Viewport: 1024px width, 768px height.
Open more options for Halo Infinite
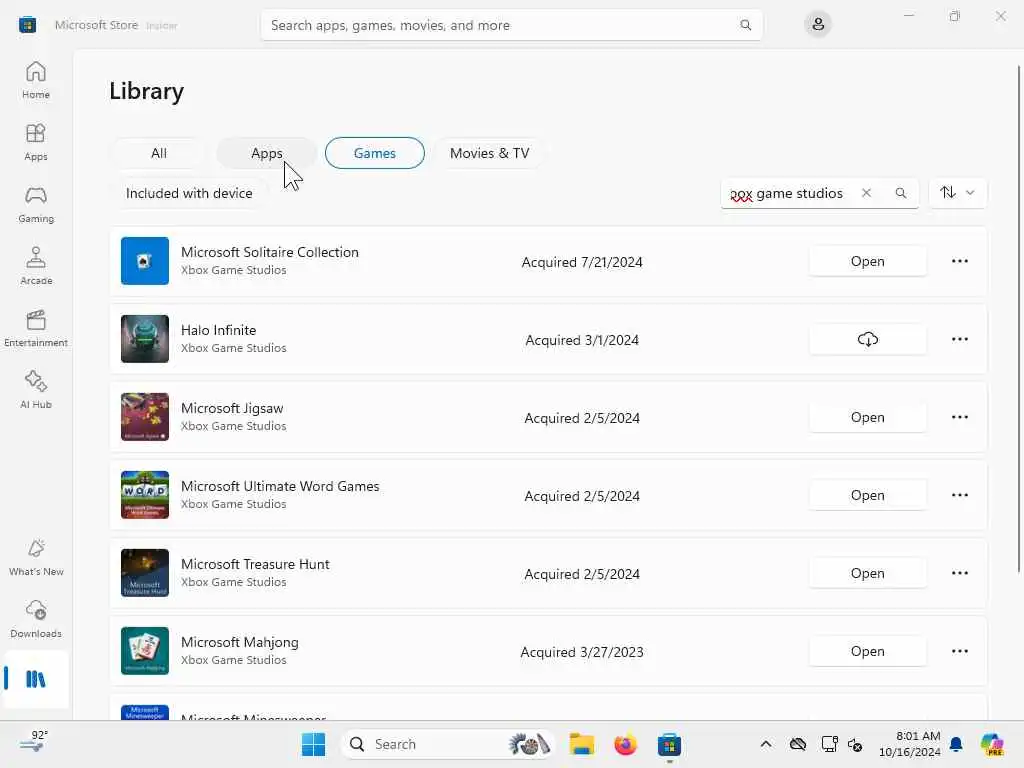pos(959,339)
